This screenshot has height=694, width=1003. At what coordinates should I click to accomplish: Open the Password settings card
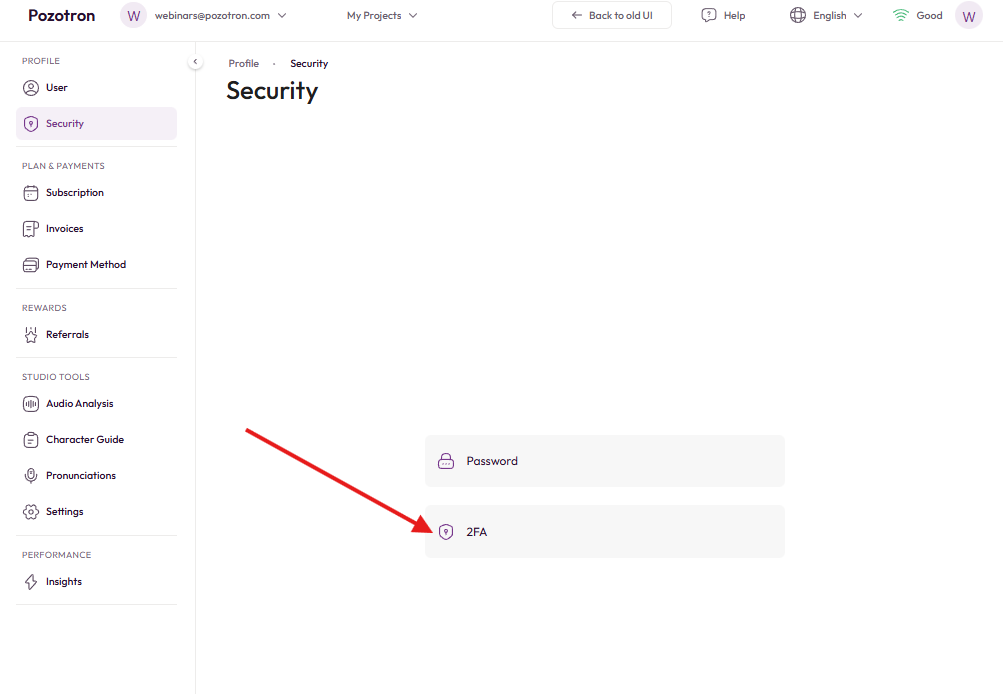[604, 461]
